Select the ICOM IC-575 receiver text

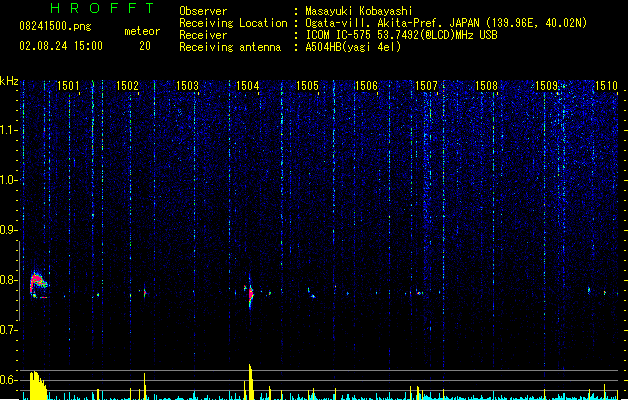[x=402, y=35]
